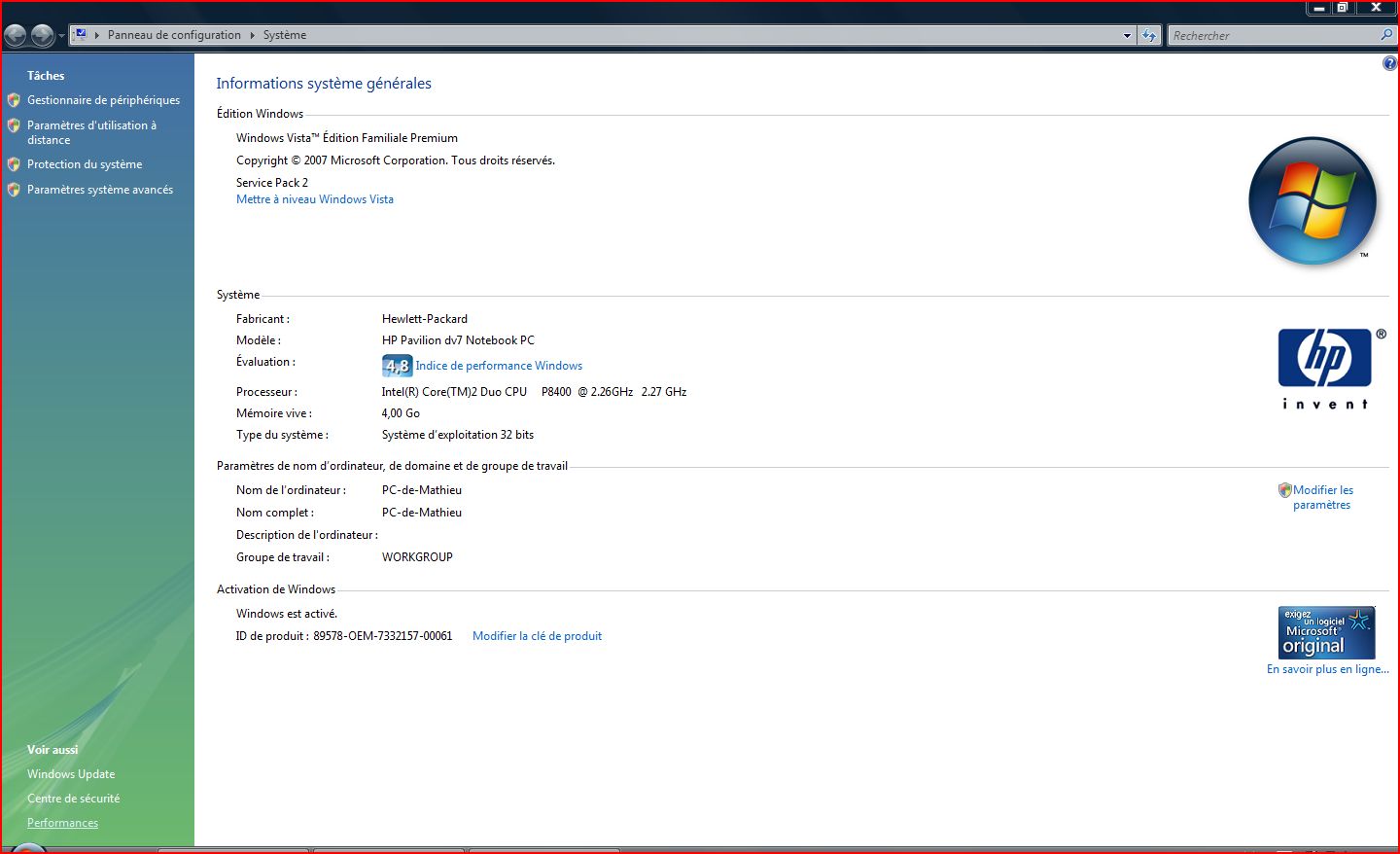Click product ID 89578-OEM-7332157-00061

[383, 636]
